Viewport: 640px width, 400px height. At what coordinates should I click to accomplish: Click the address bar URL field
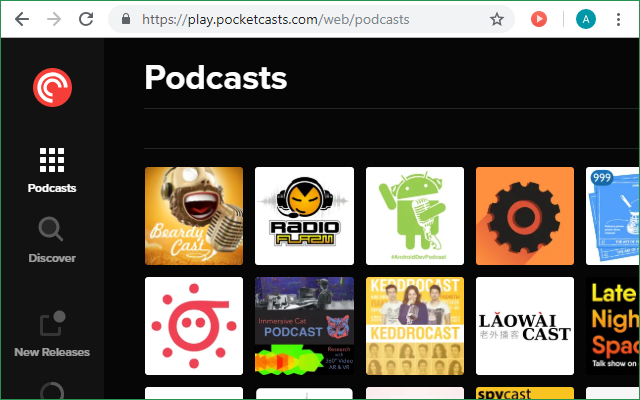pos(311,19)
